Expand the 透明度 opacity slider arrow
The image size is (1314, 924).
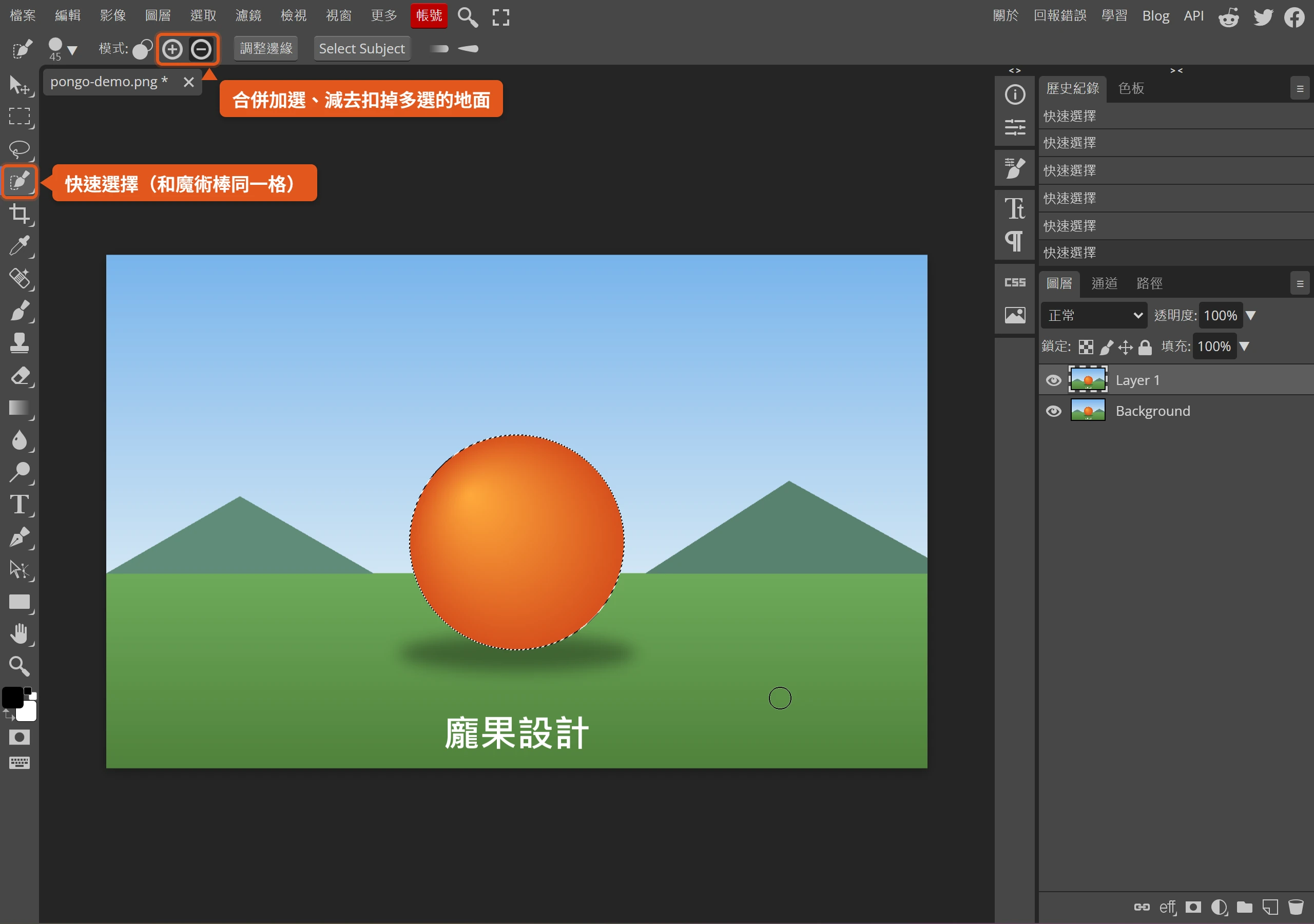[1251, 315]
